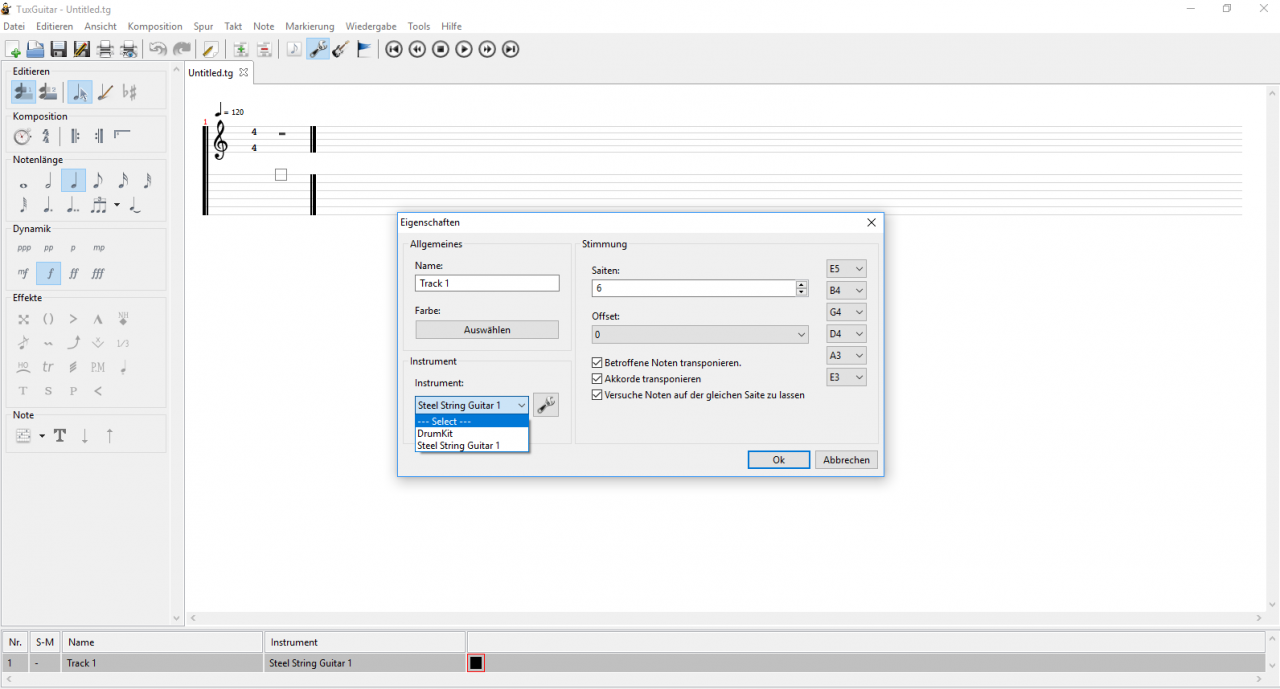Click the redo arrow icon
1280x689 pixels.
(x=181, y=49)
